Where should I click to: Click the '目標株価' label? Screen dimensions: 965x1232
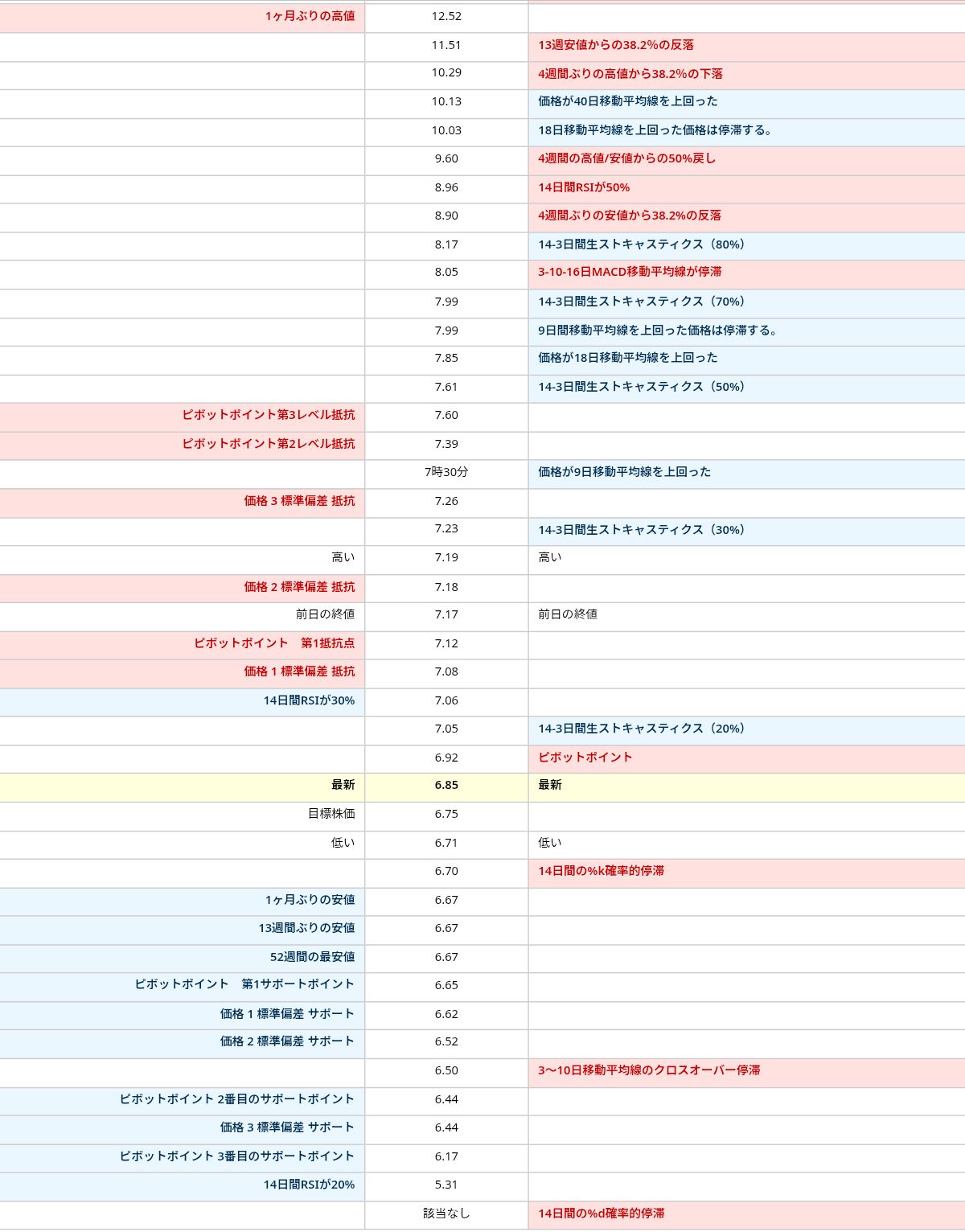tap(331, 814)
